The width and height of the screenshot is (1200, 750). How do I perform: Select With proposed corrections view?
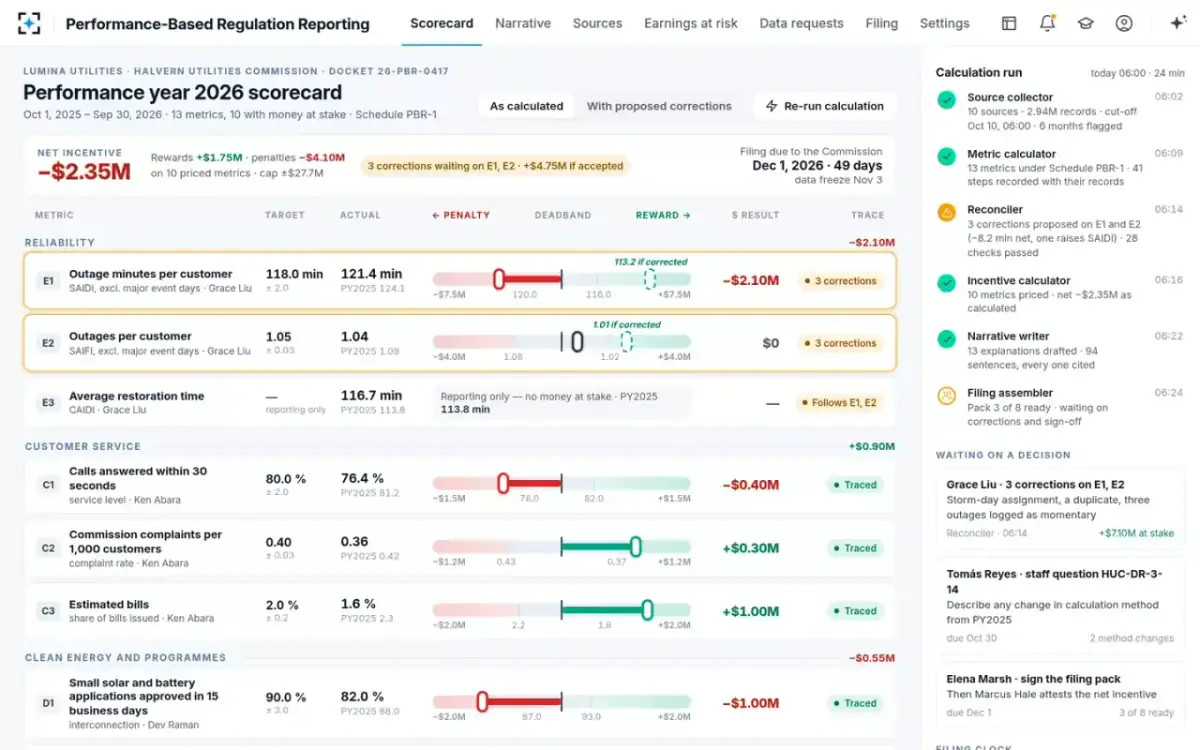point(659,106)
